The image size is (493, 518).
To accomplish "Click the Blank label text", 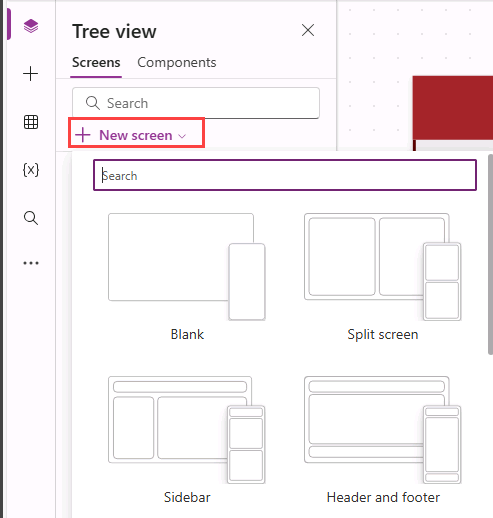I will (x=187, y=334).
